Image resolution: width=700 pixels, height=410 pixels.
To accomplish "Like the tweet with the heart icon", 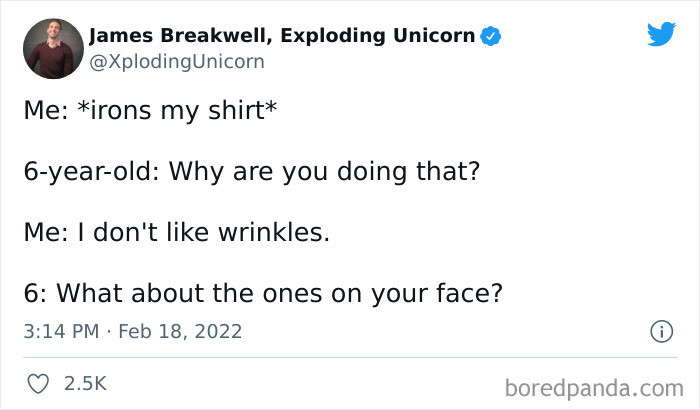I will 38,384.
